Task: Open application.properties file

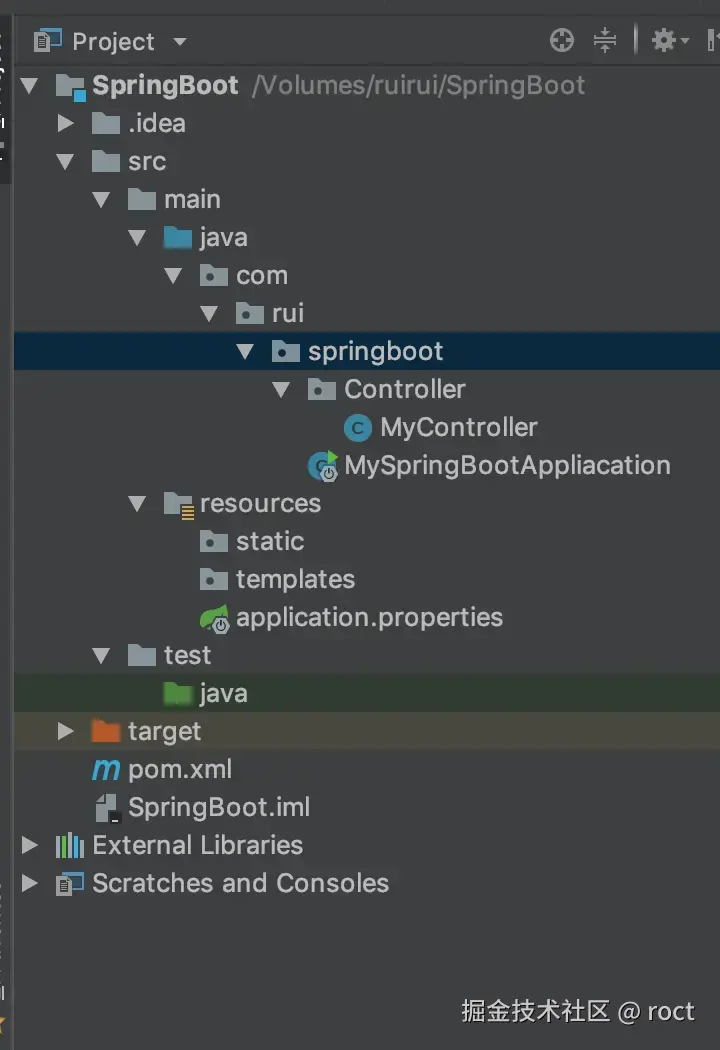Action: [x=369, y=619]
